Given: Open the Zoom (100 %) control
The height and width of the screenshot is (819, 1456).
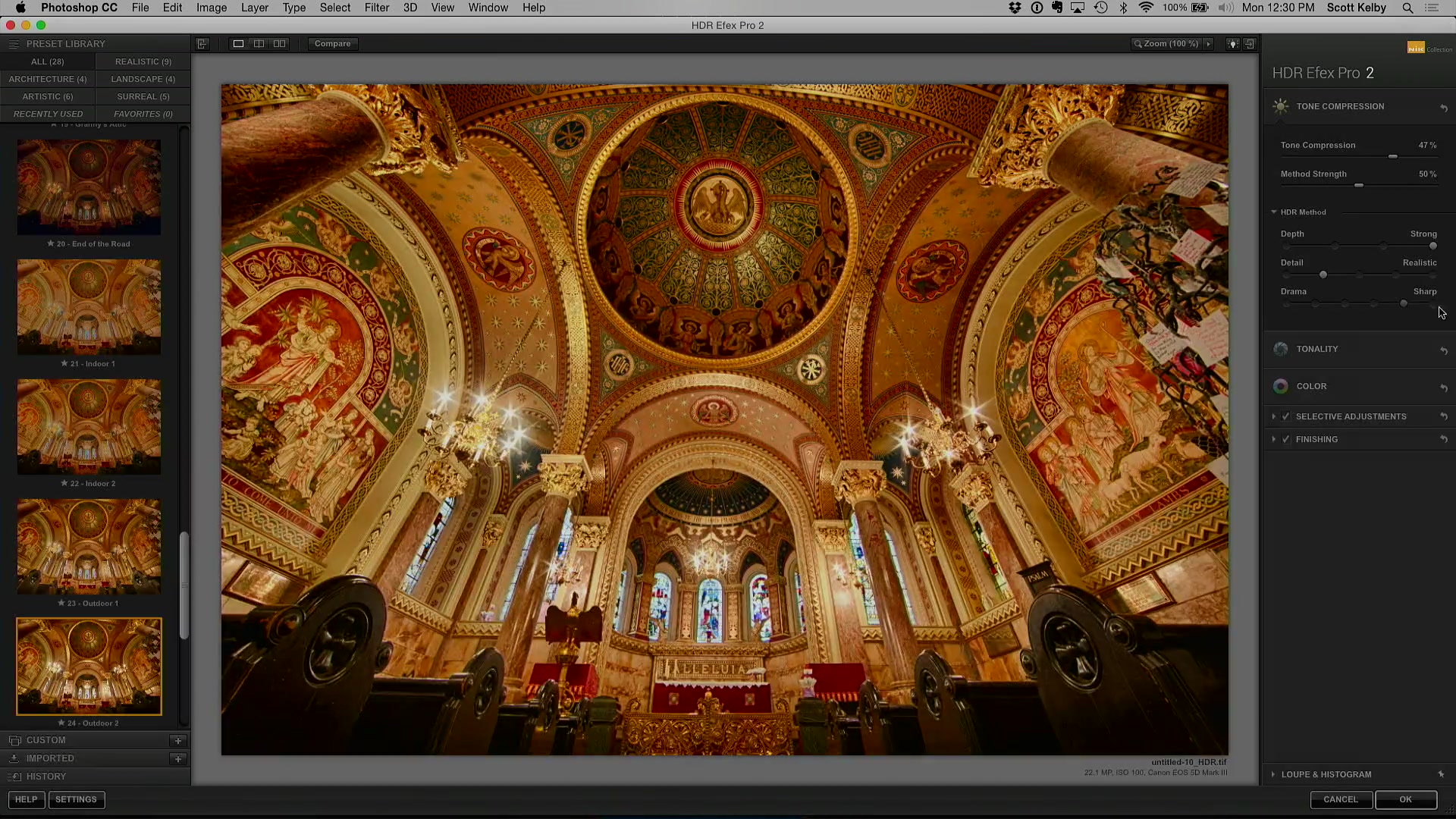Looking at the screenshot, I should point(1166,44).
